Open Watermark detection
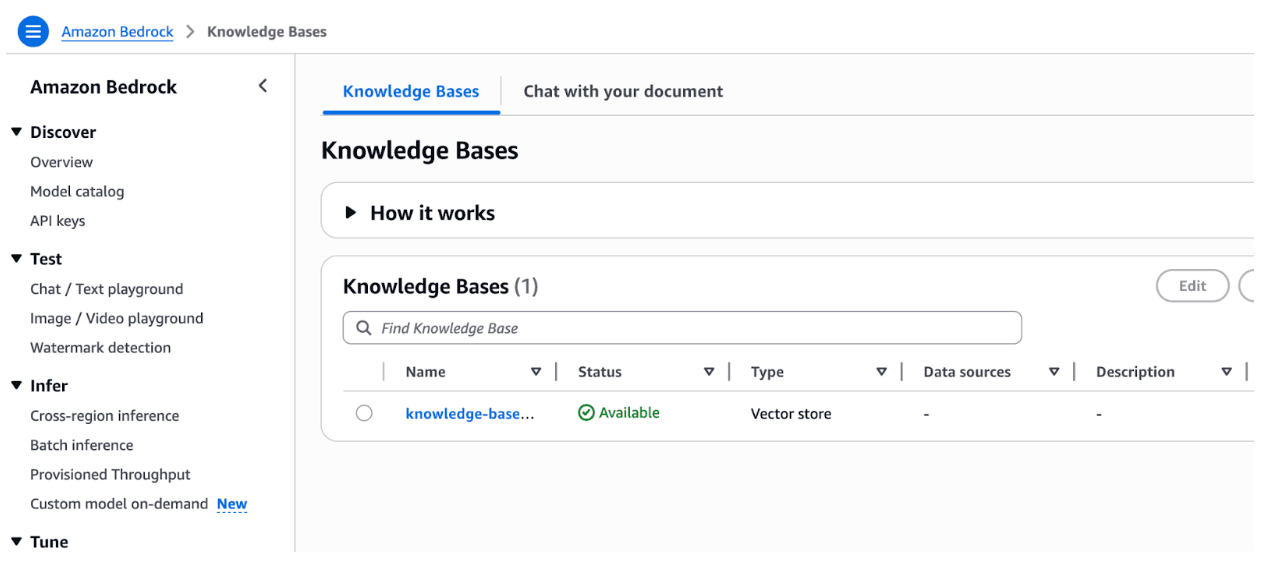1264x566 pixels. [100, 348]
